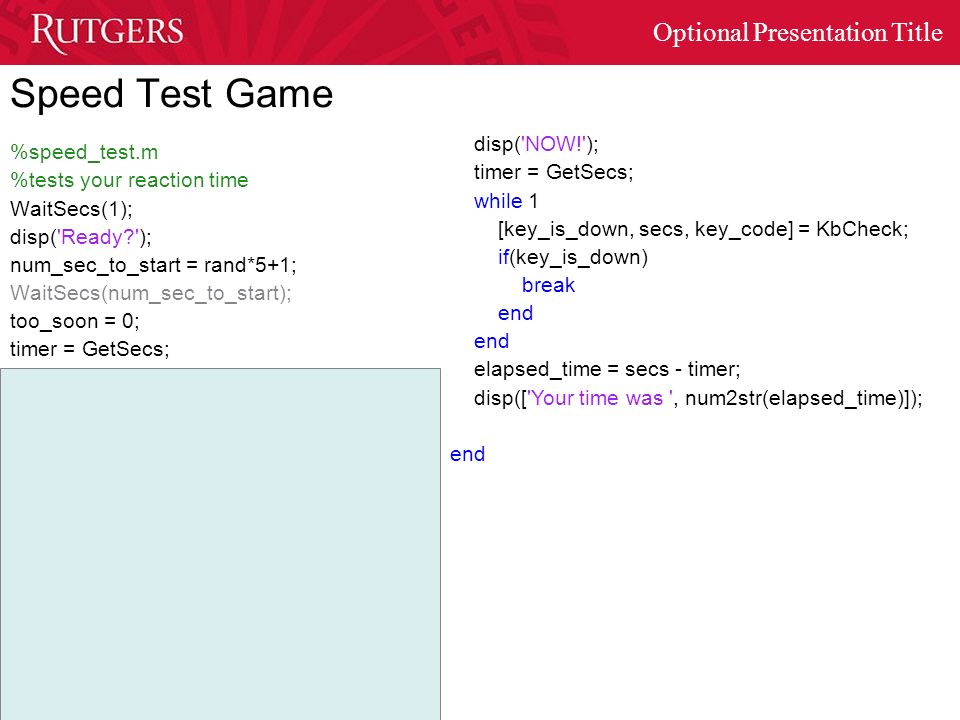Image resolution: width=960 pixels, height=720 pixels.
Task: Select the 'while 1' statement
Action: coord(506,201)
